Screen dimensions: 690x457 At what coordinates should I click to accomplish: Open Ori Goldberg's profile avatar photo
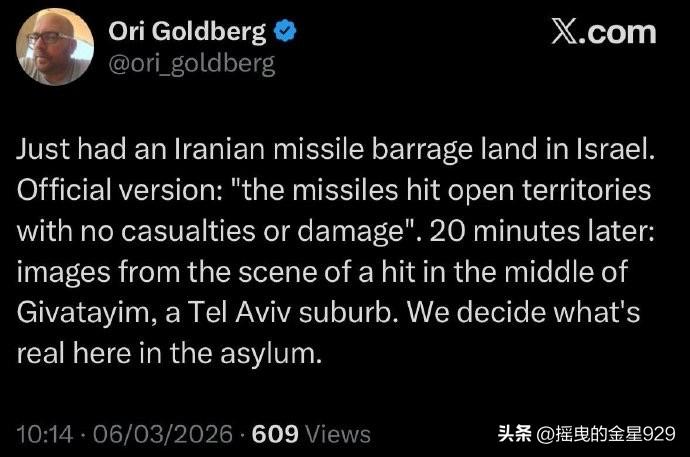[55, 45]
